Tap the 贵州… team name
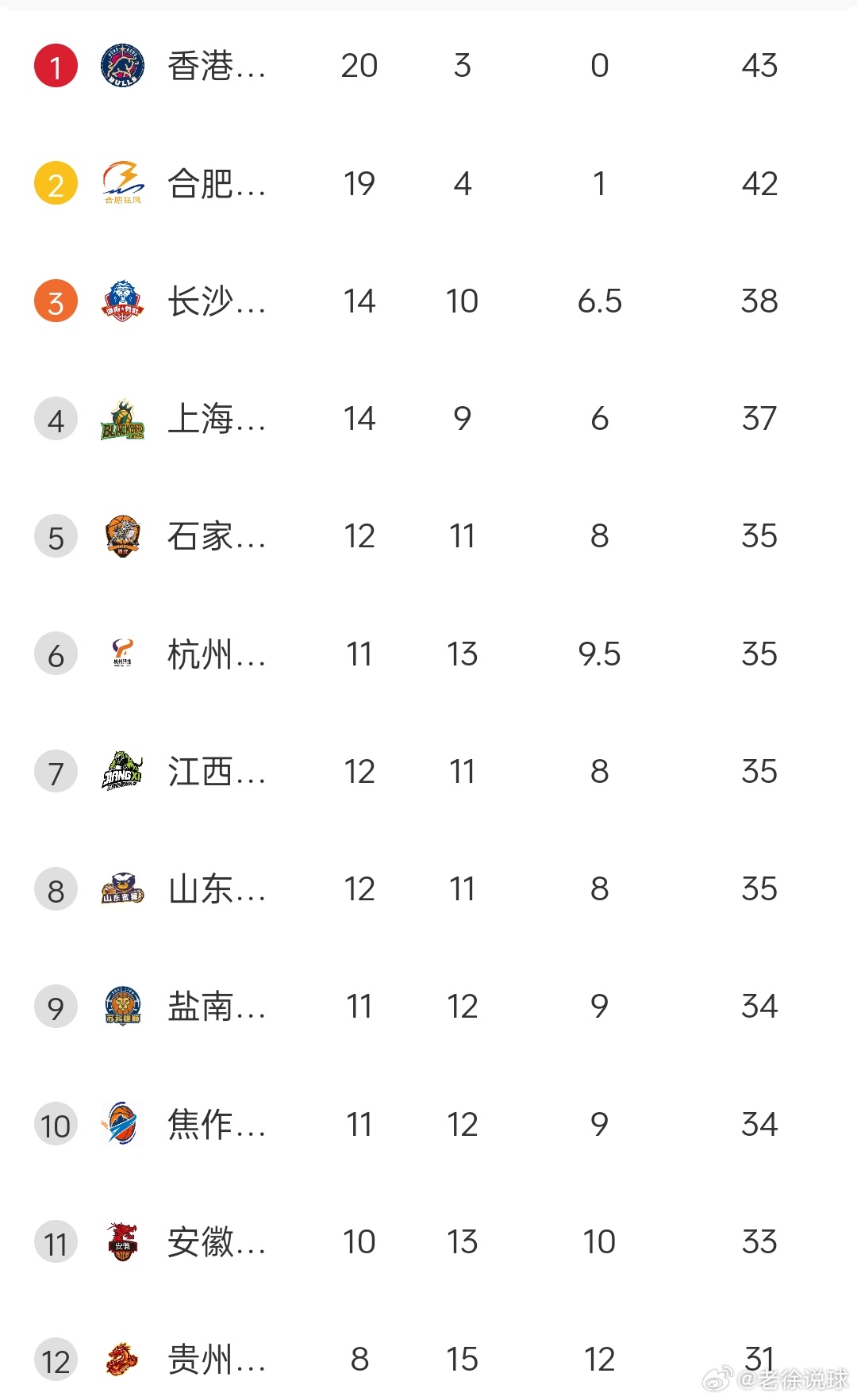This screenshot has height=1400, width=857. click(216, 1360)
